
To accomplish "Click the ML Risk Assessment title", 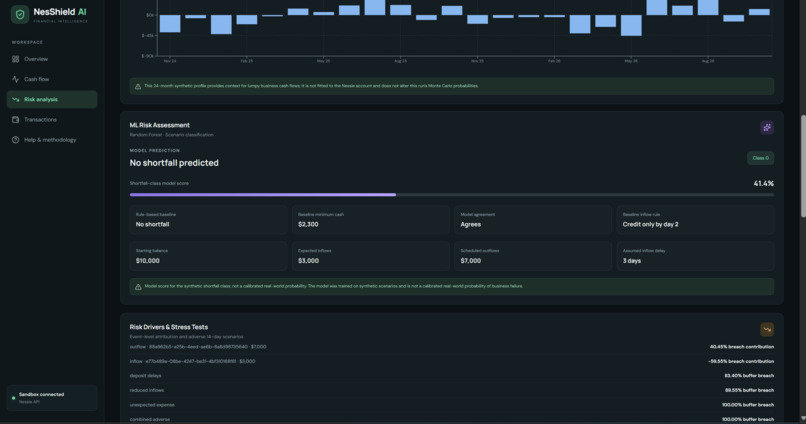I will (x=159, y=125).
